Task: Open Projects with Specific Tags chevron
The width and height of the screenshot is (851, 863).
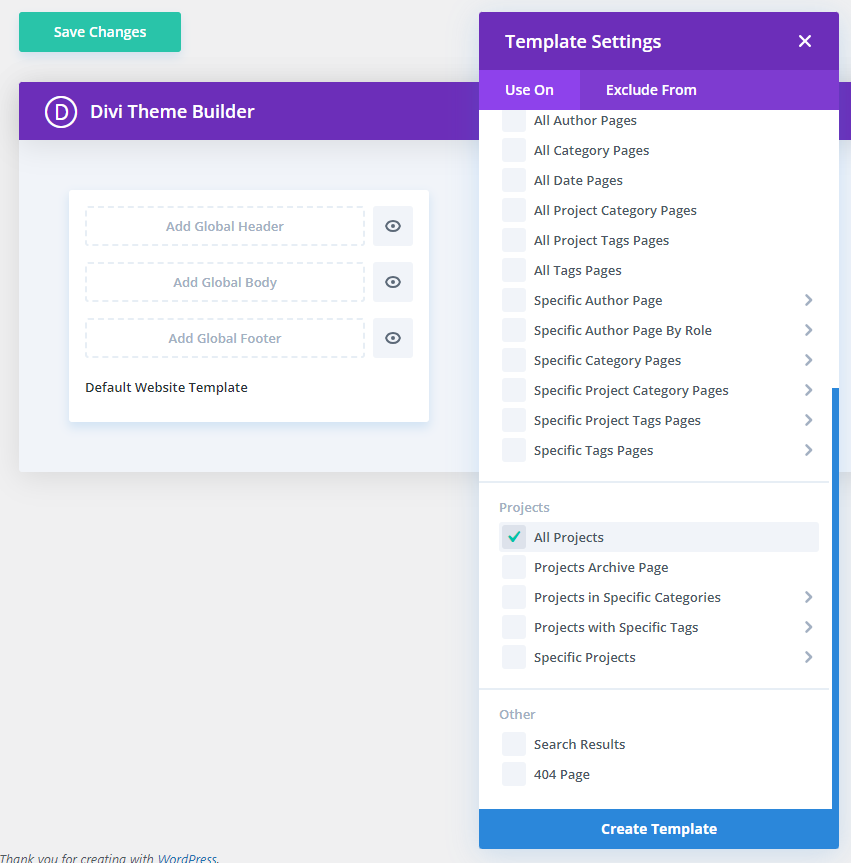Action: pyautogui.click(x=808, y=627)
